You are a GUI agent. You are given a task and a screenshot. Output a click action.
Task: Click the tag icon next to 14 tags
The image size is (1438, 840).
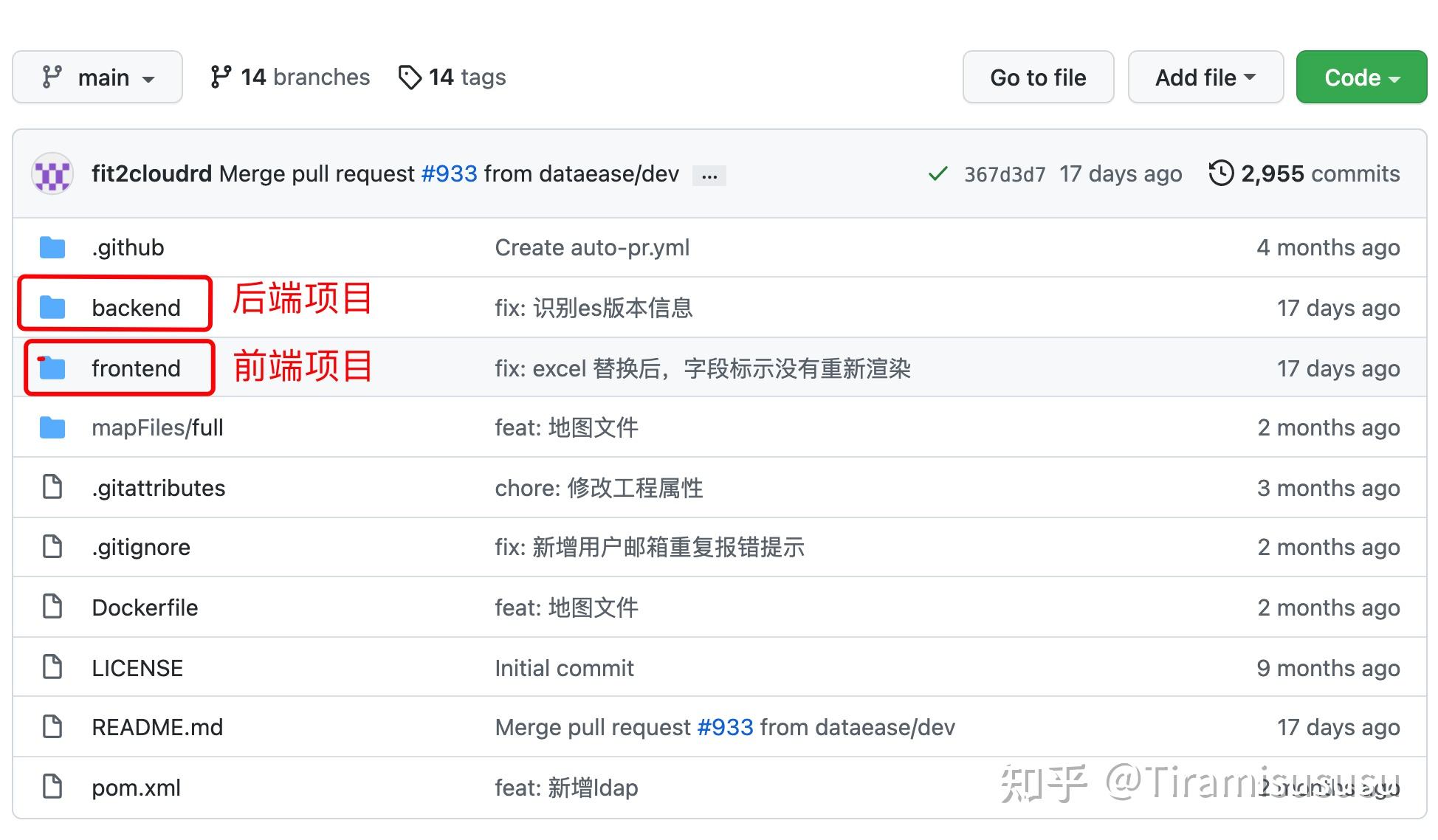(x=410, y=76)
